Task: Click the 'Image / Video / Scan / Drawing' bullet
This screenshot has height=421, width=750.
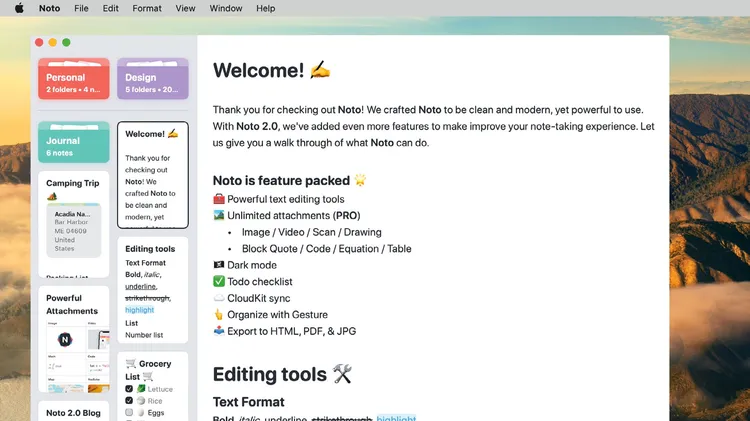Action: (311, 232)
